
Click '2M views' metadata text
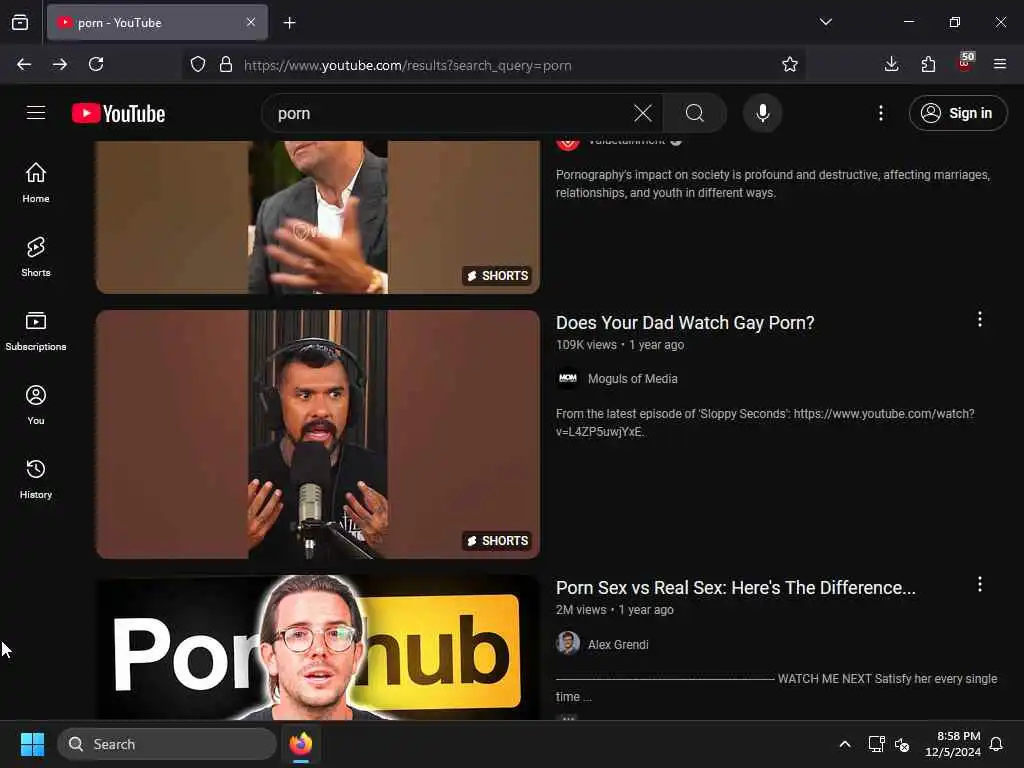(581, 610)
